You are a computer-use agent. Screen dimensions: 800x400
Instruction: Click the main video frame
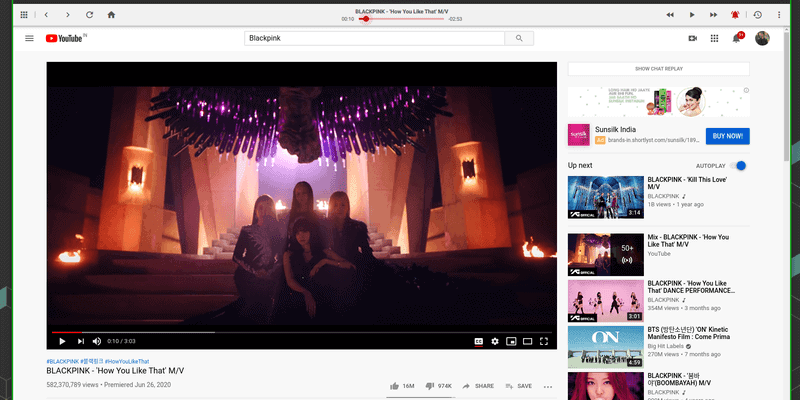point(302,205)
